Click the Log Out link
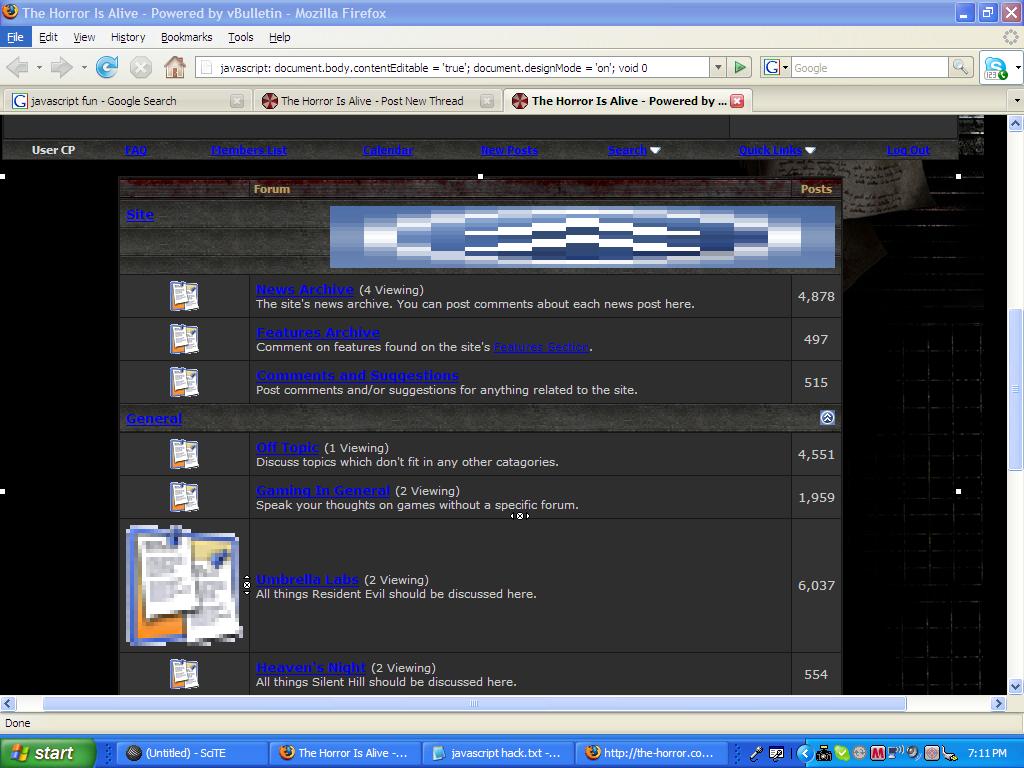Image resolution: width=1024 pixels, height=768 pixels. [907, 150]
